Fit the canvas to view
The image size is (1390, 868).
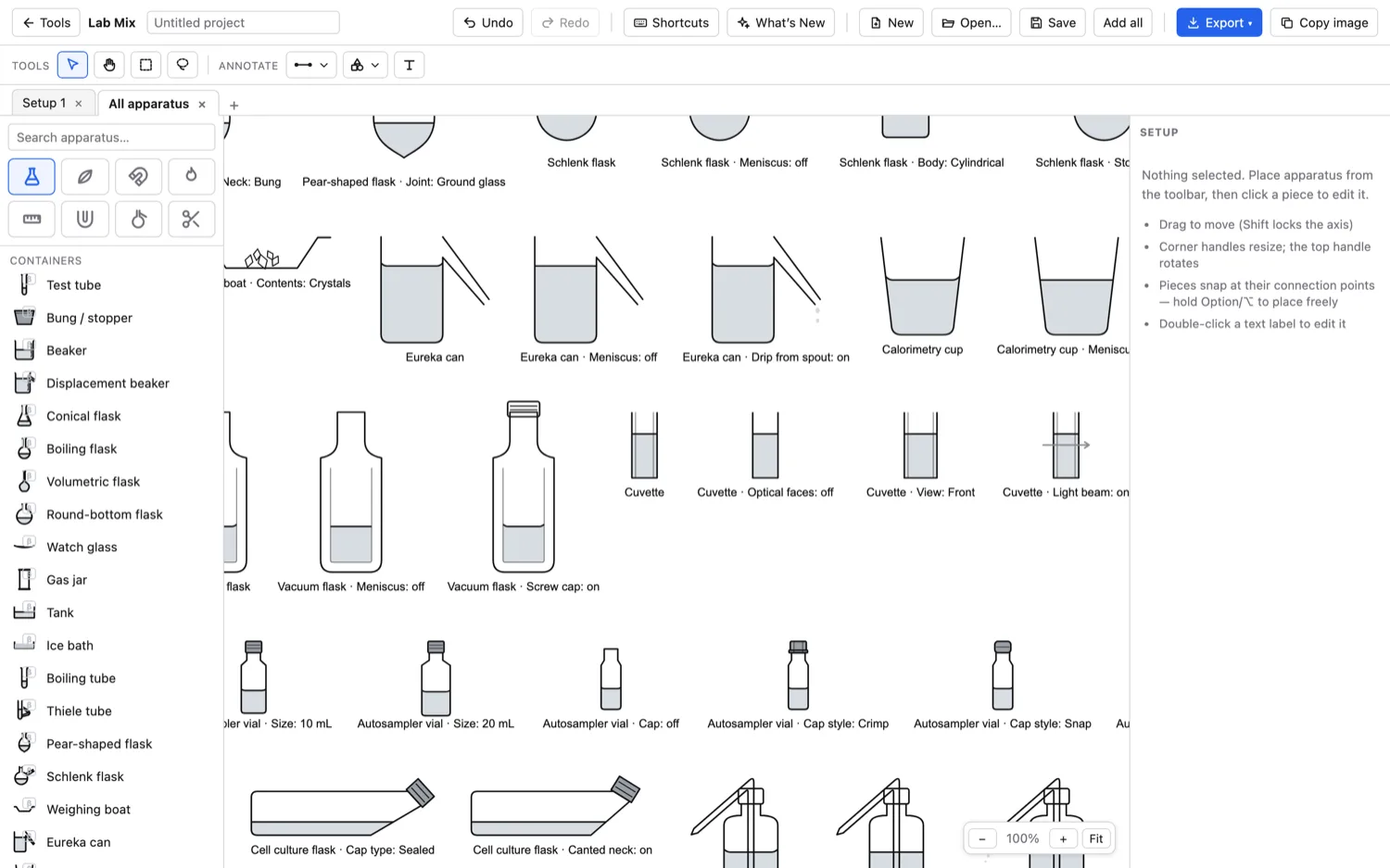(x=1096, y=838)
